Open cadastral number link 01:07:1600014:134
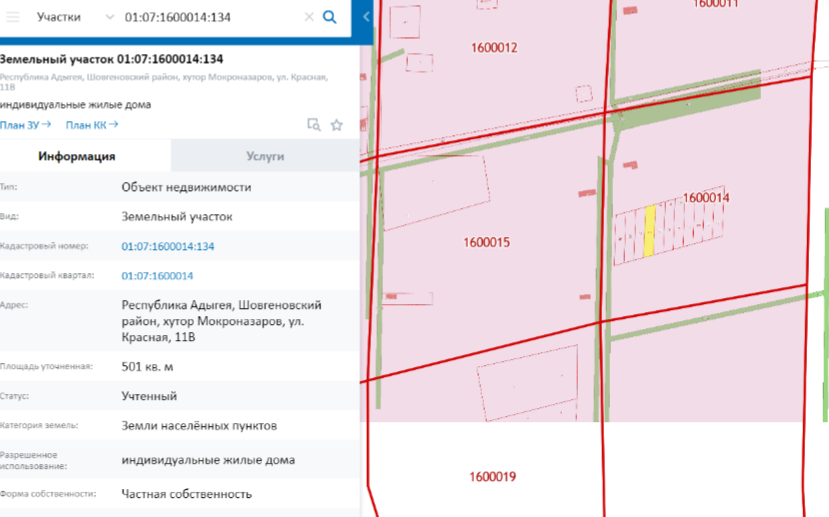 coord(168,246)
